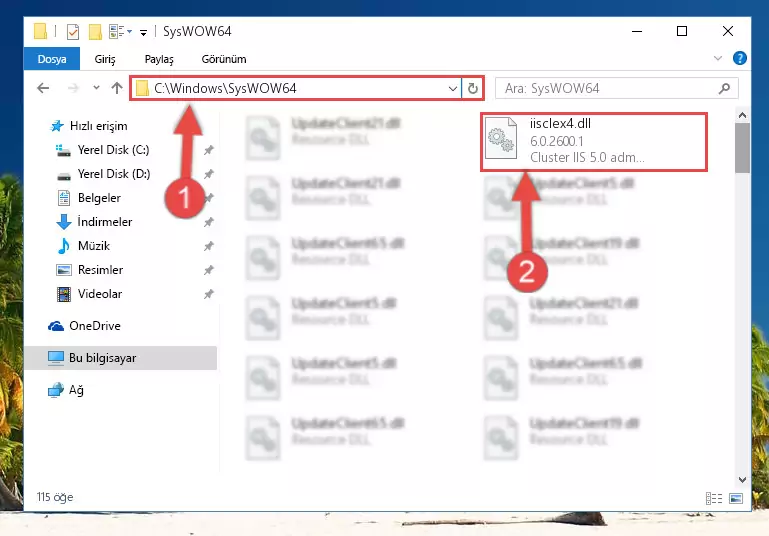
Task: Click the pin icon beside İndirmeler
Action: point(209,222)
